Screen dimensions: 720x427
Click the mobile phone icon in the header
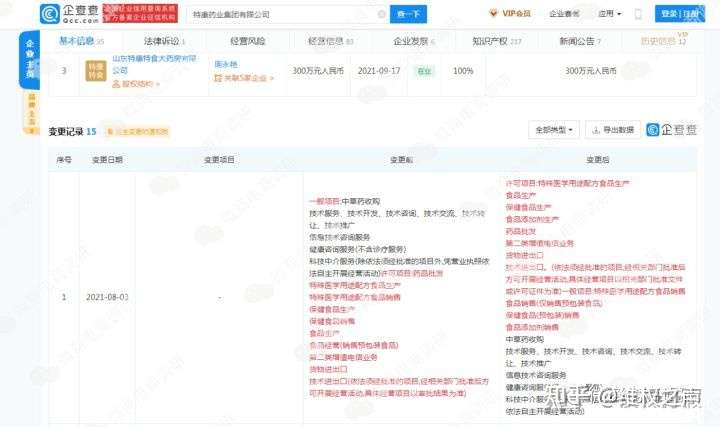(638, 14)
